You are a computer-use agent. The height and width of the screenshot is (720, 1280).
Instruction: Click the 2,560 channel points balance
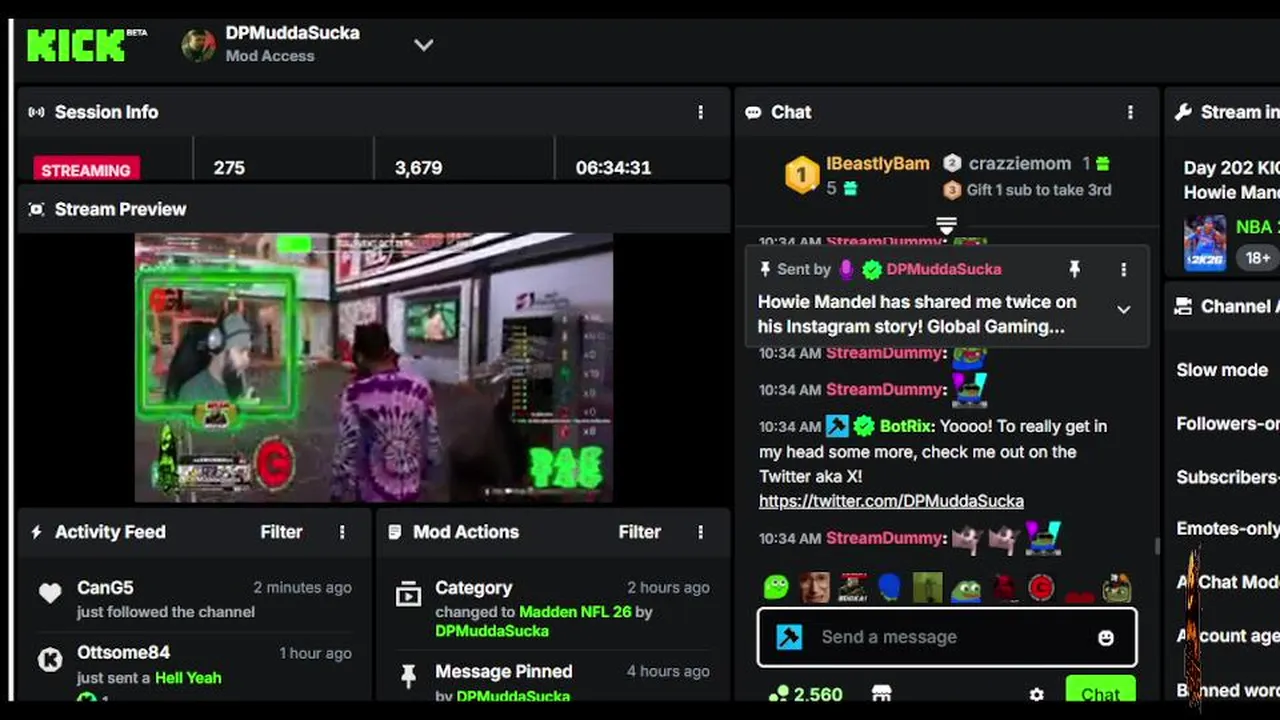pos(805,694)
